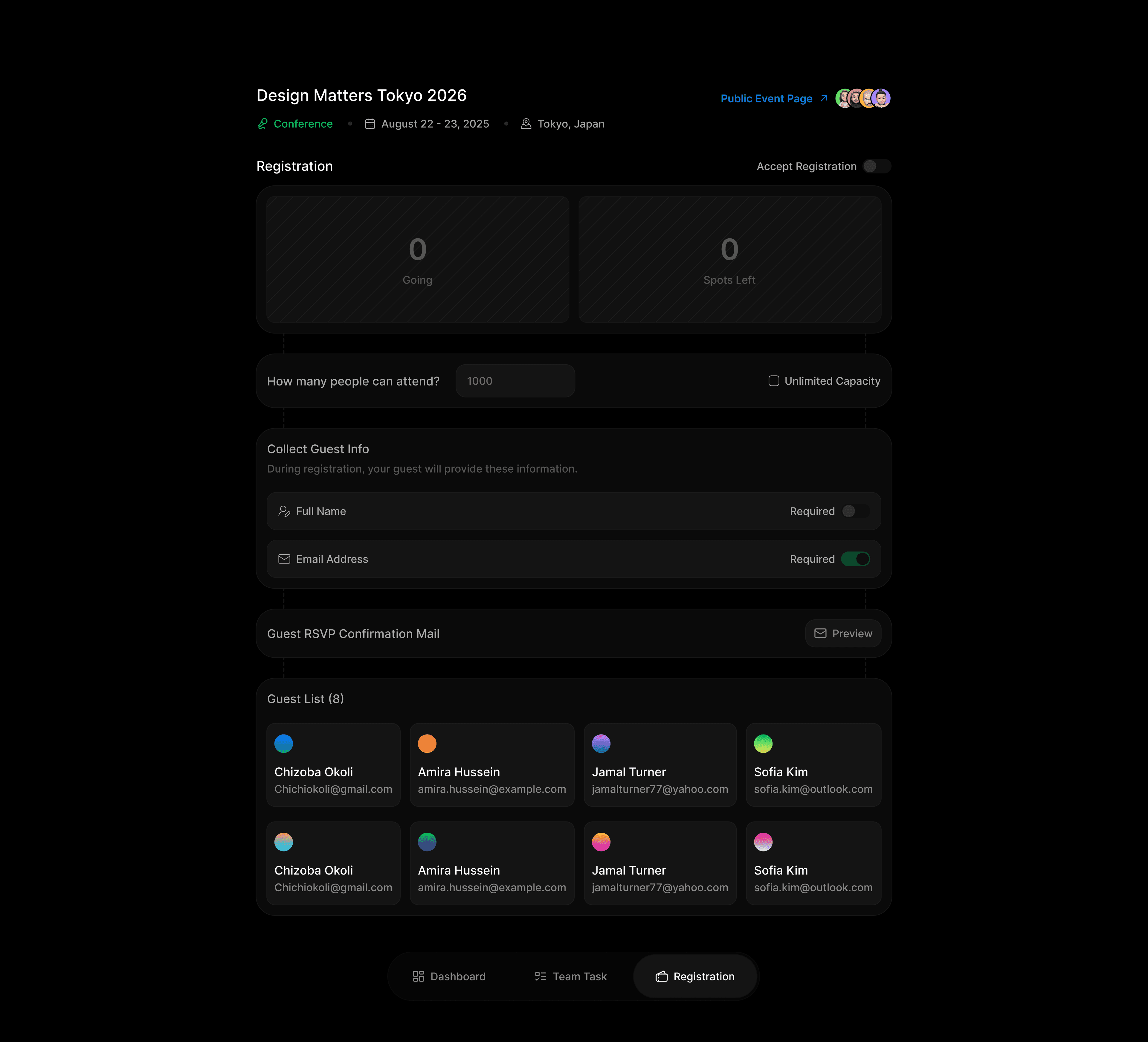Check the Unlimited Capacity checkbox

tap(773, 381)
